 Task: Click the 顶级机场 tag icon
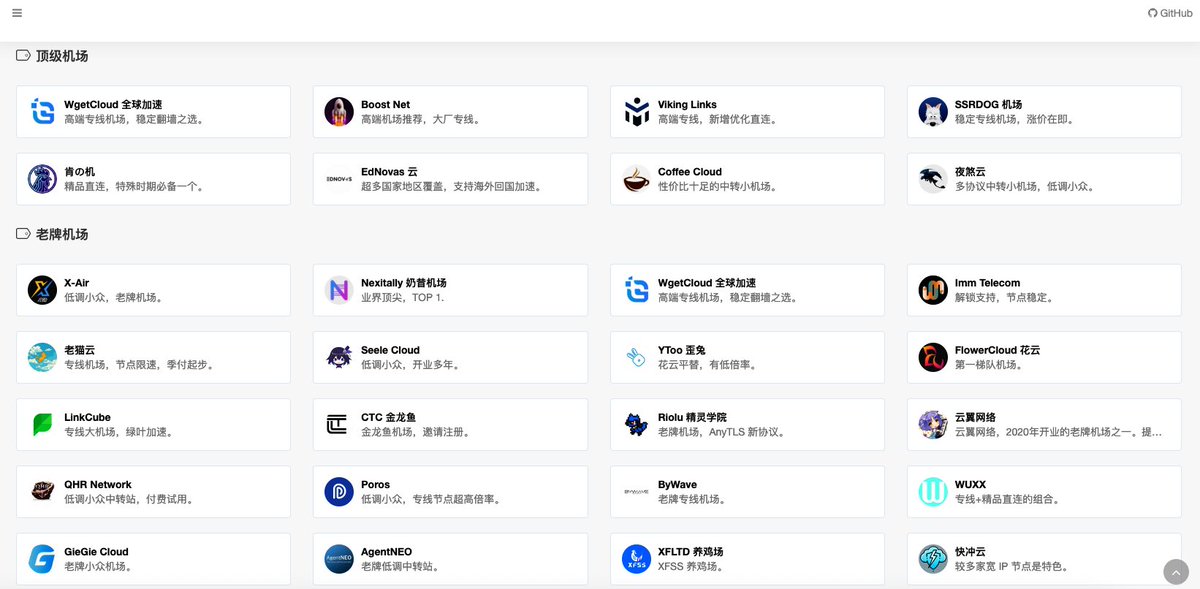pyautogui.click(x=23, y=56)
